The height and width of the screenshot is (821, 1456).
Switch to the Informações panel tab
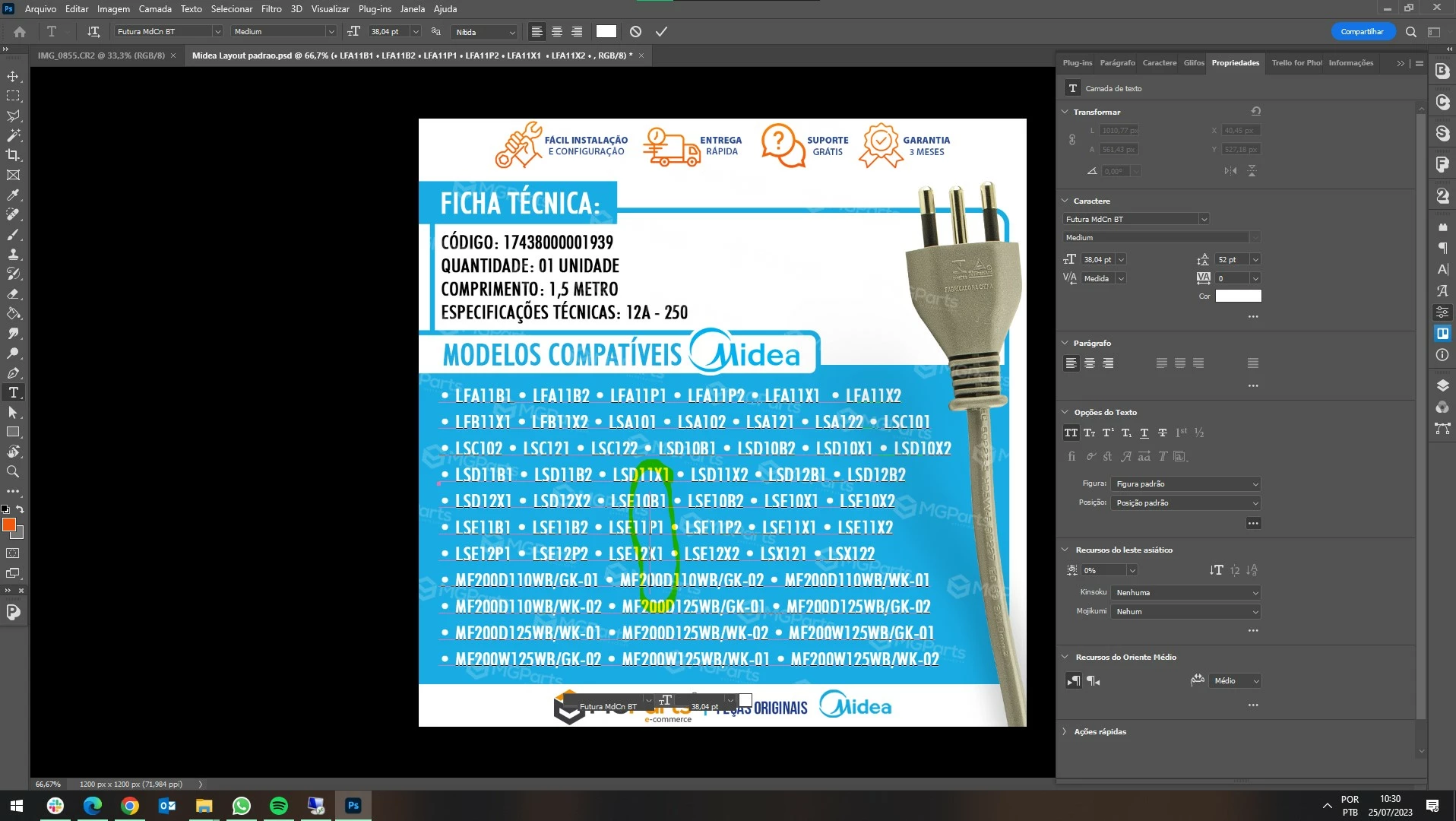coord(1351,63)
